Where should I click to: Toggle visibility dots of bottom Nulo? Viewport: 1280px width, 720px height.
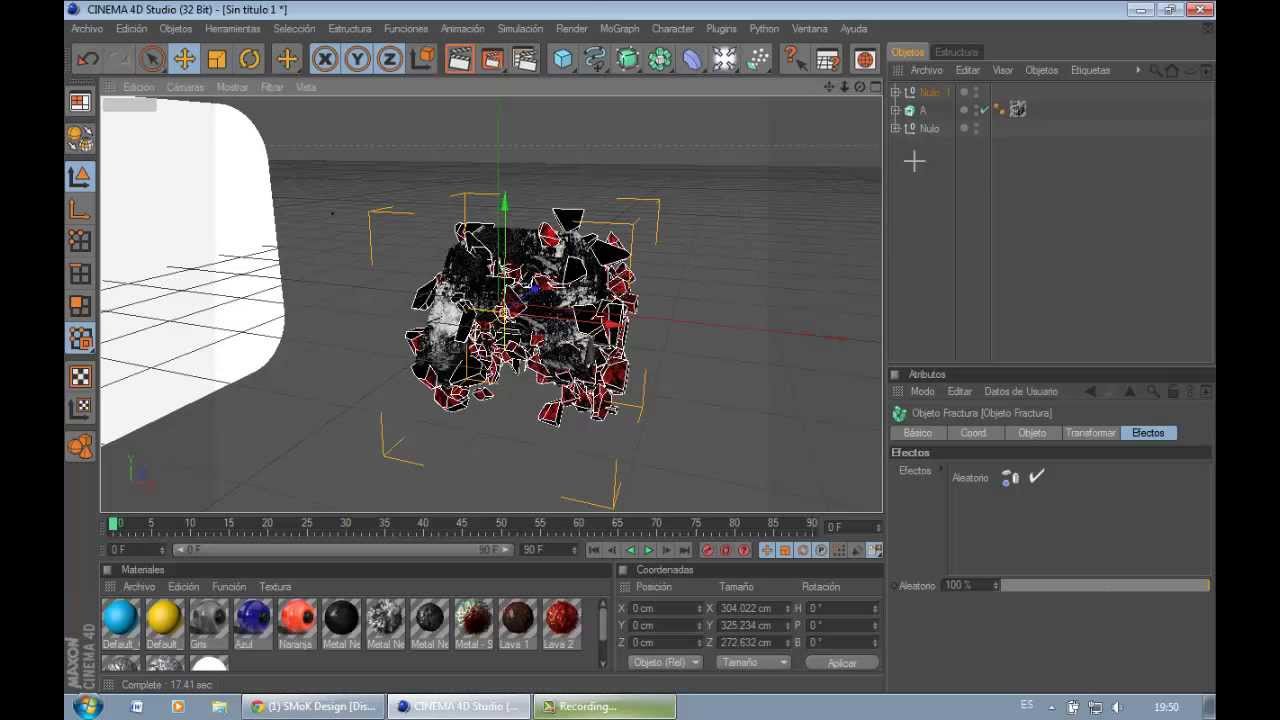(x=976, y=128)
